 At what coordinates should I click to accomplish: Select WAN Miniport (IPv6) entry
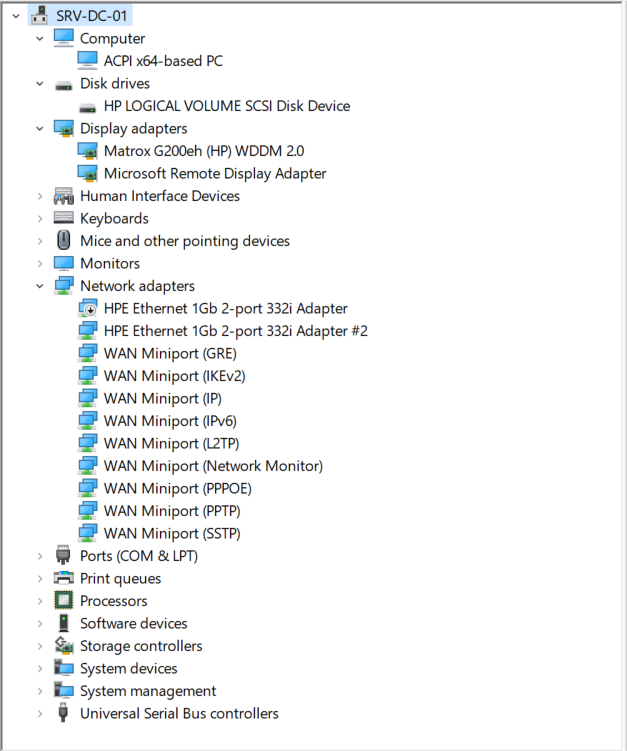[170, 421]
